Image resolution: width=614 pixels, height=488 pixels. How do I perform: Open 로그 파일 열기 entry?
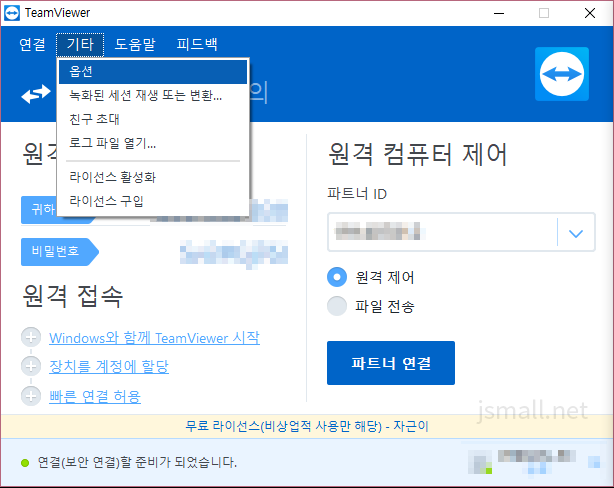[153, 143]
